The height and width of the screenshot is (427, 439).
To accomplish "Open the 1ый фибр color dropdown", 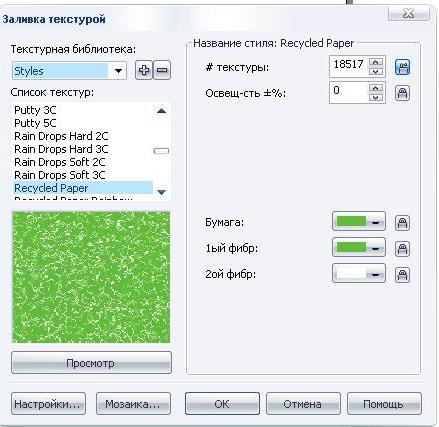I will pyautogui.click(x=359, y=247).
